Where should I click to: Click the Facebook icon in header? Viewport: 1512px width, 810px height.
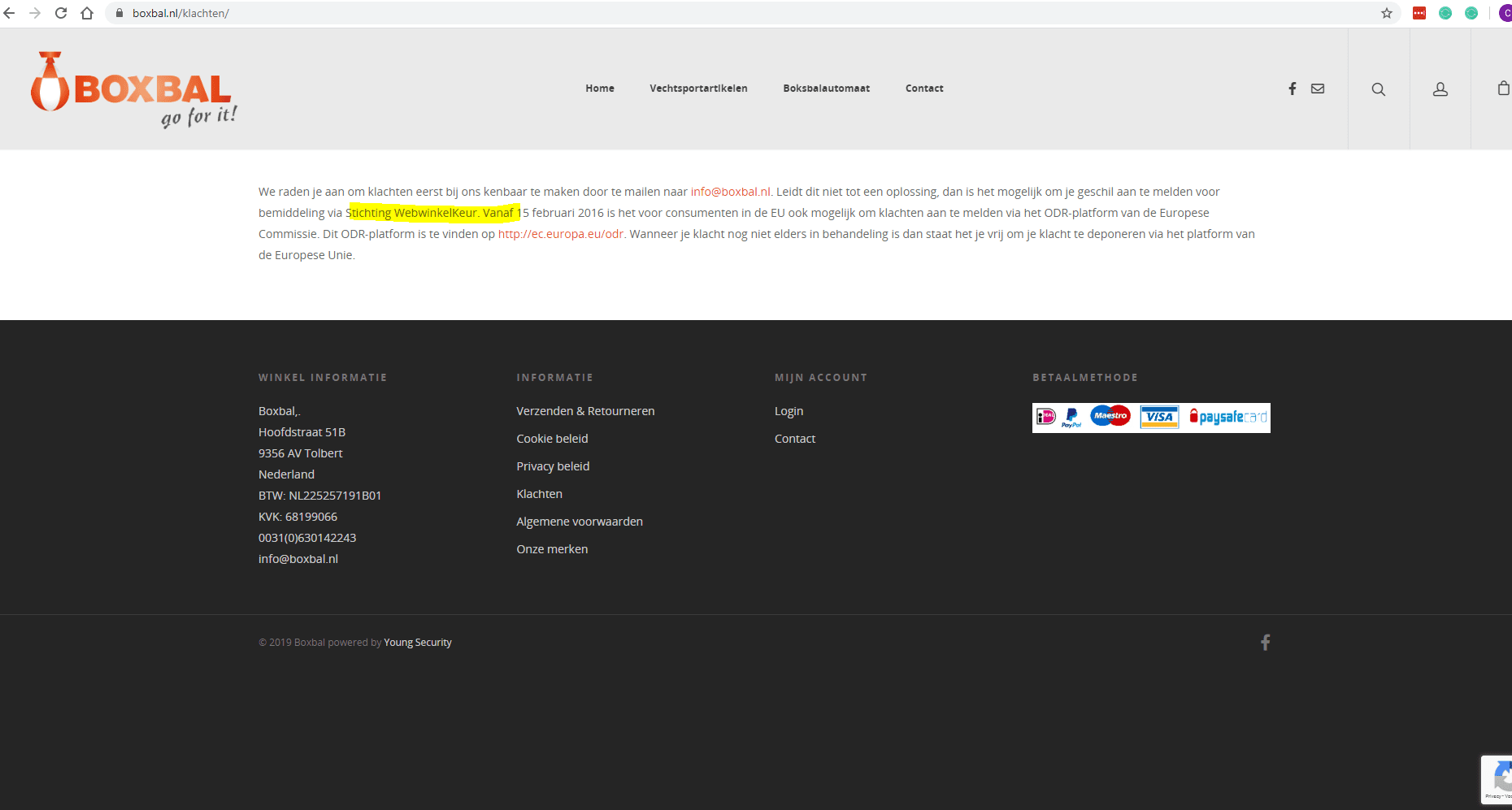click(x=1292, y=89)
